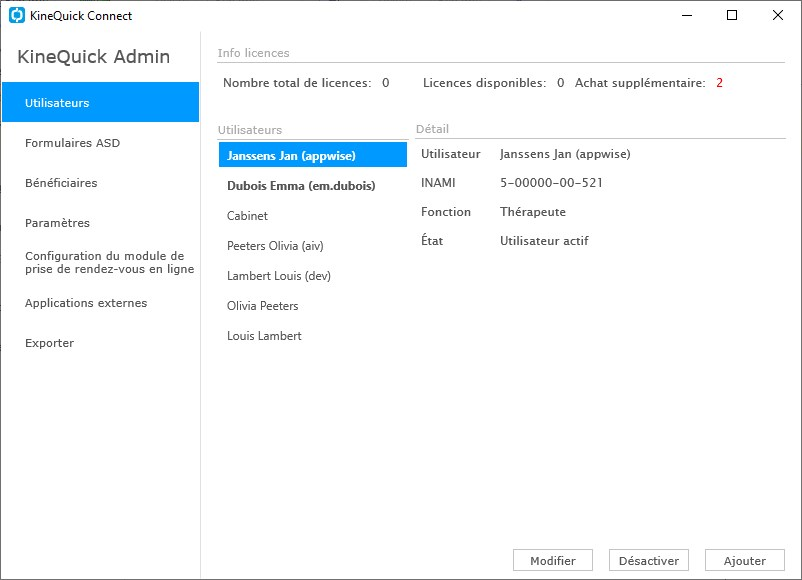802x580 pixels.
Task: Maximize the KineQuick Connect window
Action: point(732,15)
